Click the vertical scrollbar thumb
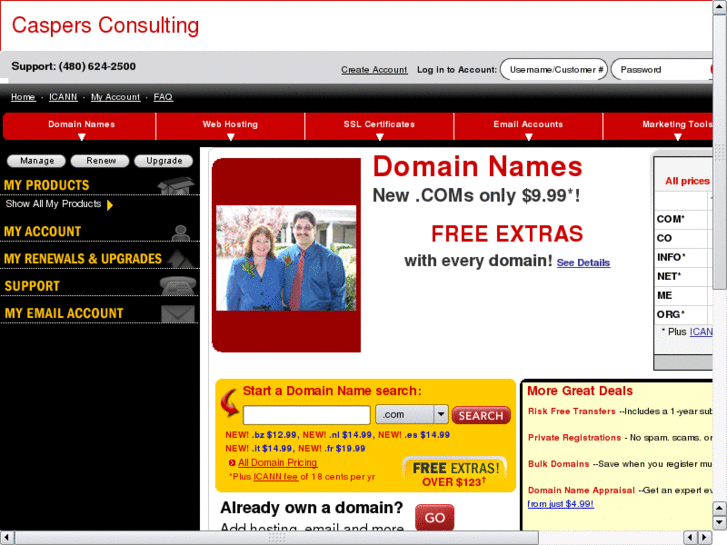The height and width of the screenshot is (545, 727). pos(719,151)
